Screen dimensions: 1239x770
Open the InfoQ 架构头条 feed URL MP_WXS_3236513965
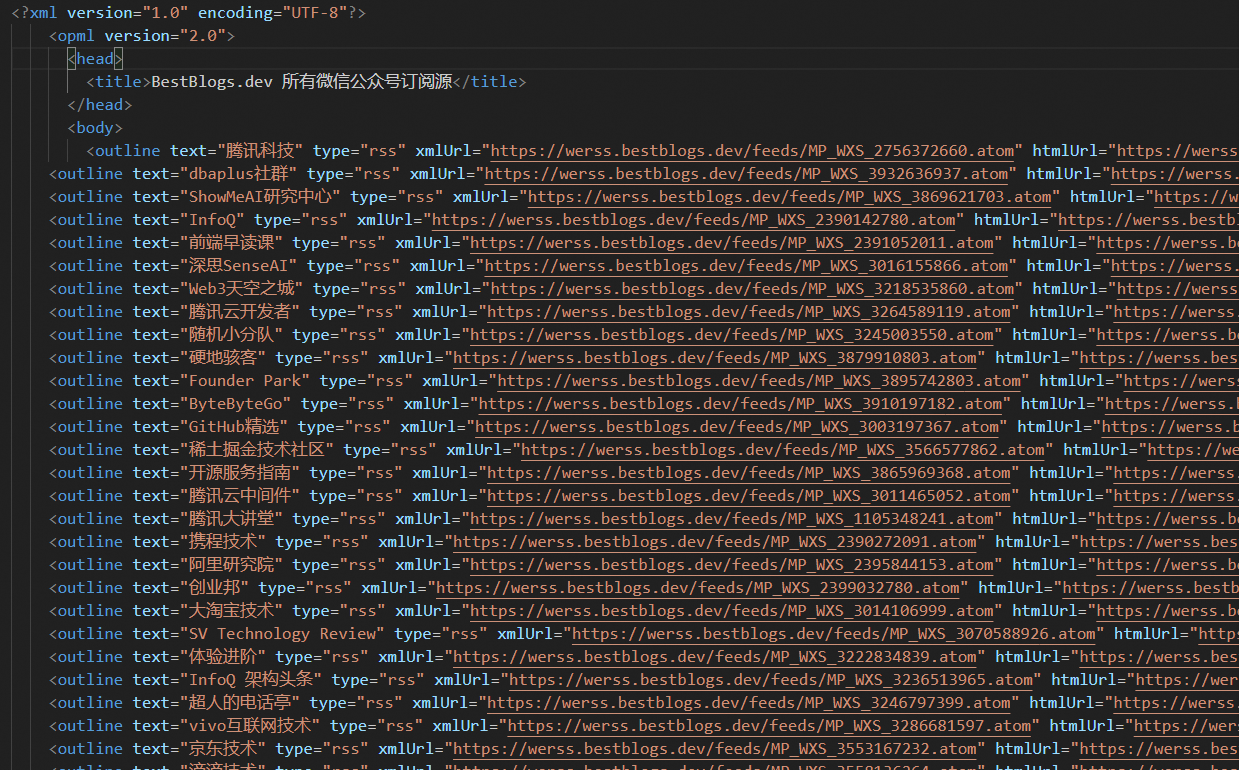pos(771,680)
